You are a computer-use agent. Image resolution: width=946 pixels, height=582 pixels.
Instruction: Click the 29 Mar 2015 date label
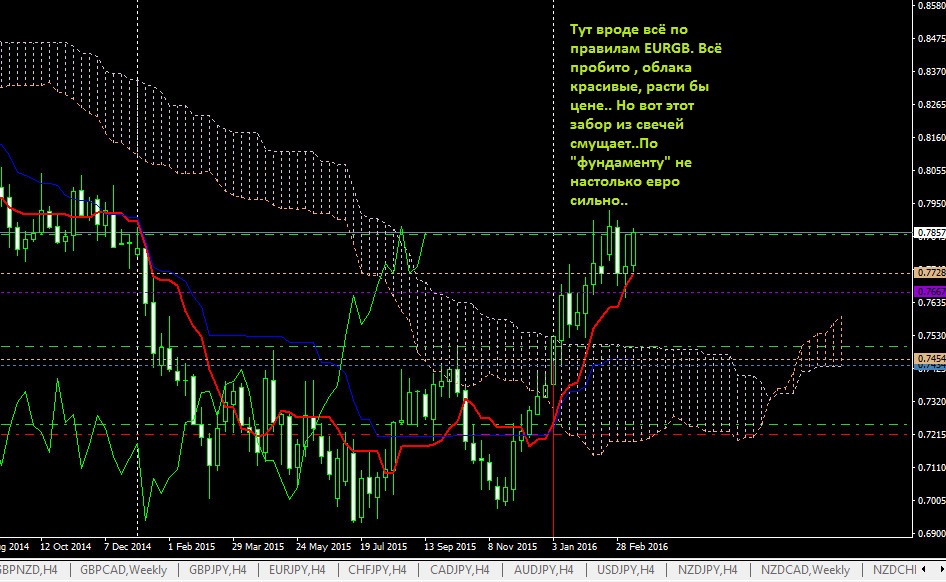258,546
